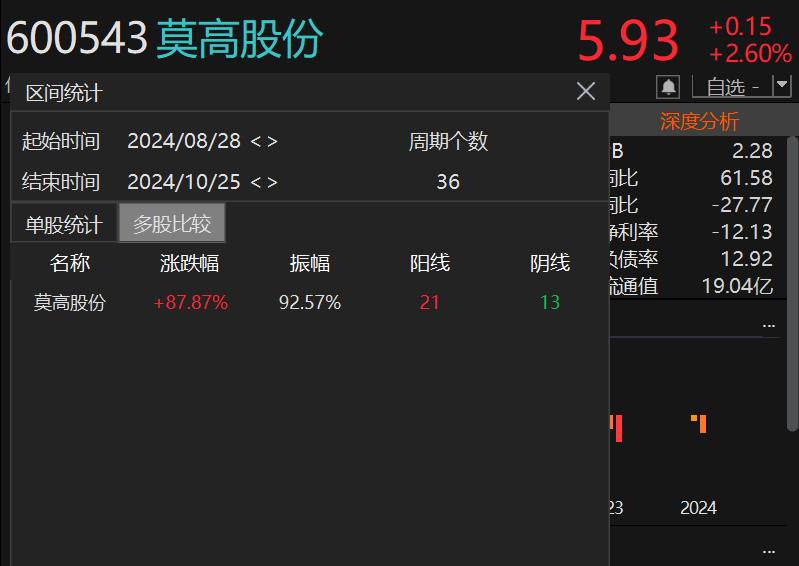Click the 名称 column header
Viewport: 799px width, 566px height.
tap(70, 263)
